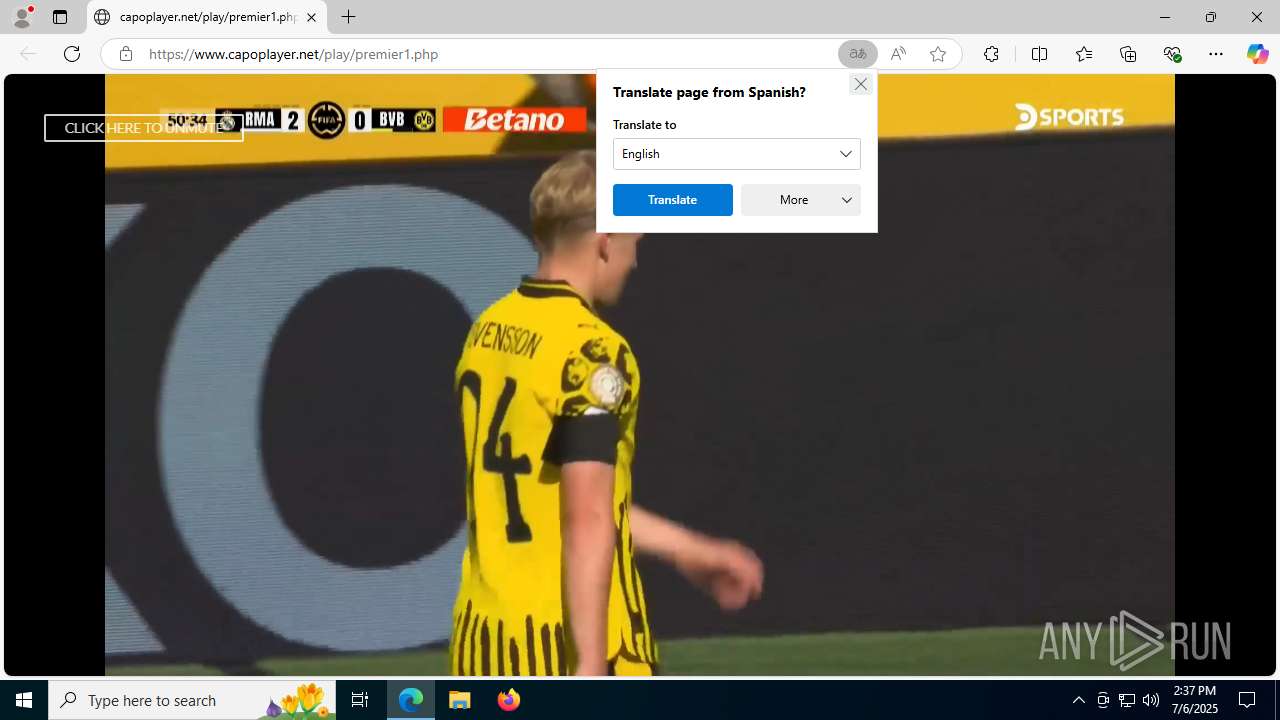
Task: Close the Translate page popup
Action: pyautogui.click(x=860, y=84)
